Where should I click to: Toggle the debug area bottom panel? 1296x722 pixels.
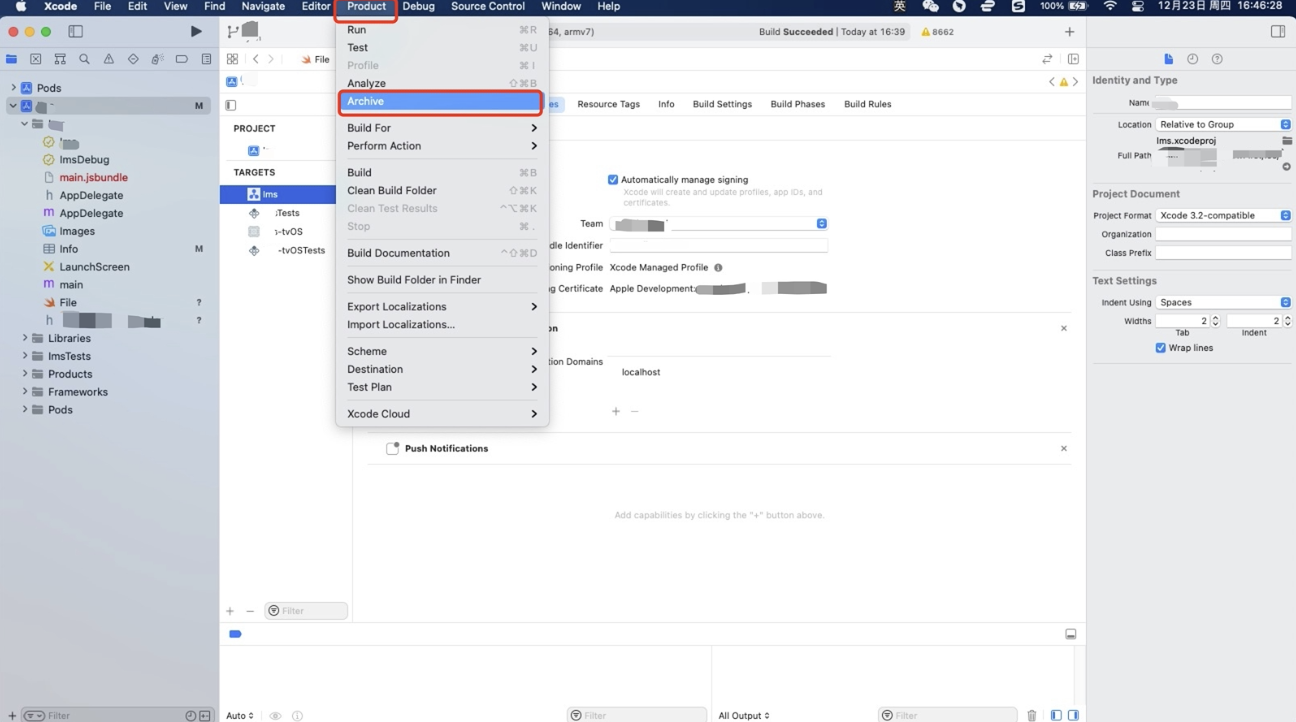(1070, 634)
